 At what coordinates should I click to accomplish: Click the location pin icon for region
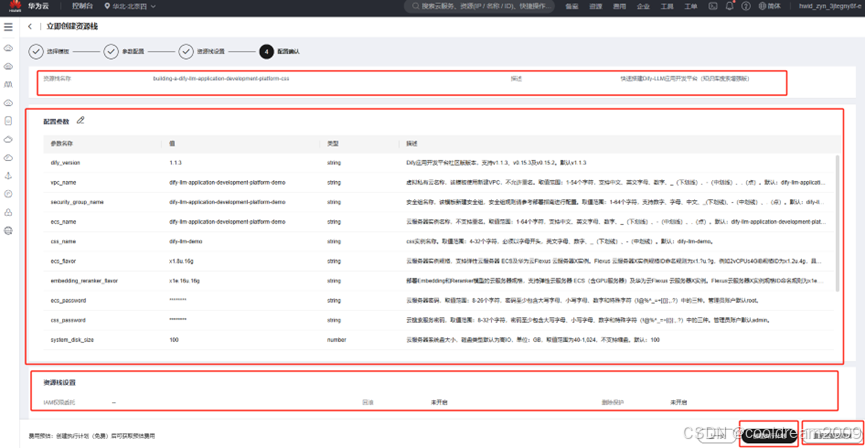(107, 7)
